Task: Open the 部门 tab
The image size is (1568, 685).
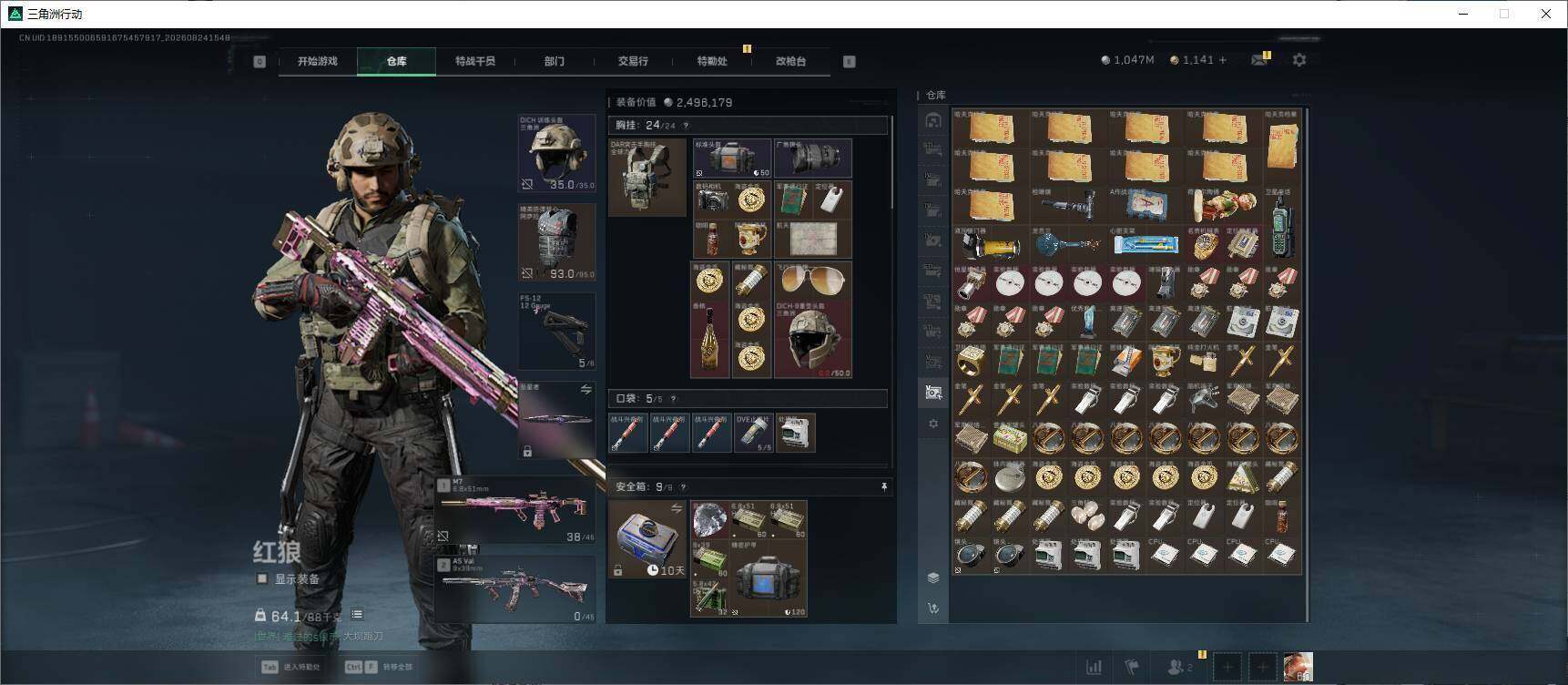Action: (x=555, y=61)
